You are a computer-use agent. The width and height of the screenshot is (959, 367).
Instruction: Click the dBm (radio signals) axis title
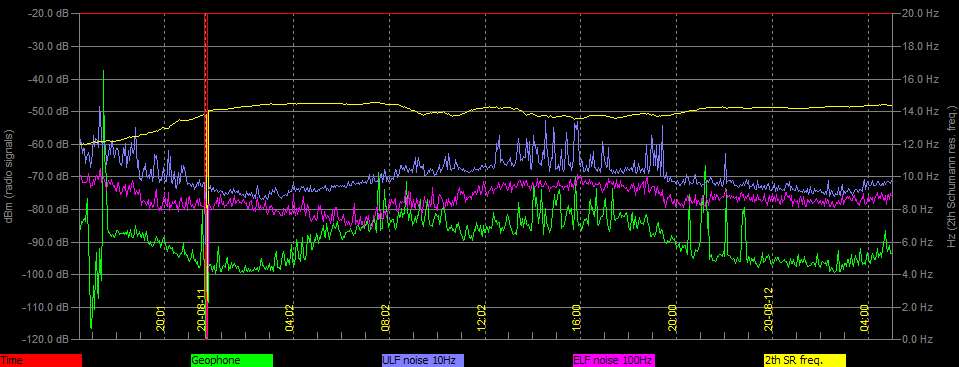pos(9,176)
